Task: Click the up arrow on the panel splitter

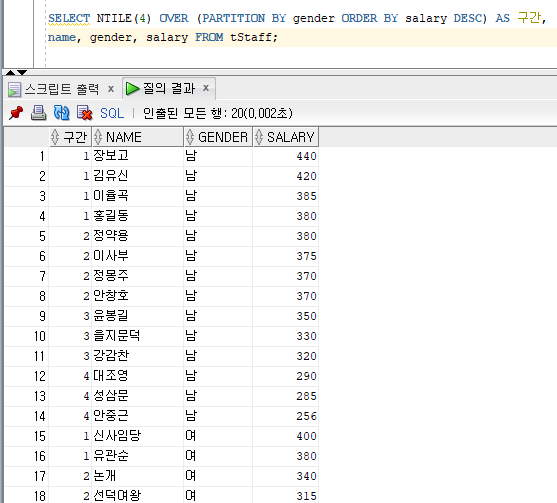Action: (x=10, y=72)
